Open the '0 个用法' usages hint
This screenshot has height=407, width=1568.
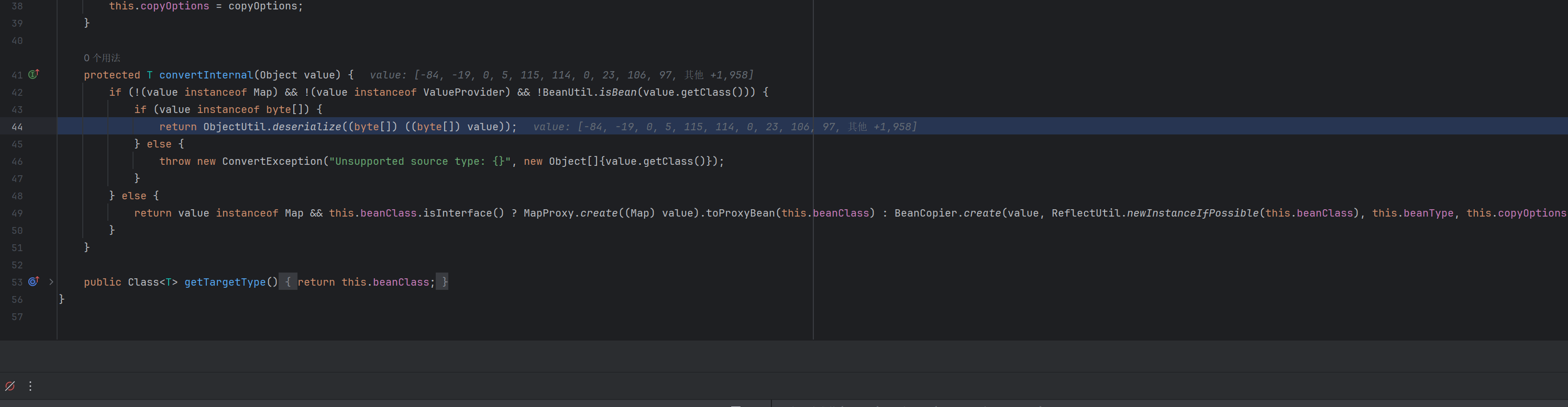coord(102,58)
